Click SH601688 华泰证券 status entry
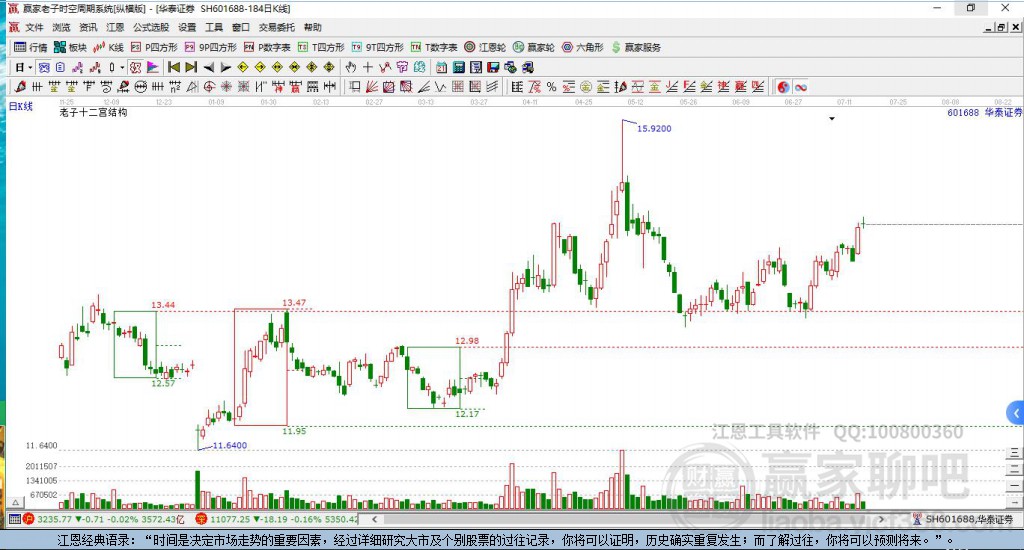1024x550 pixels. 962,519
